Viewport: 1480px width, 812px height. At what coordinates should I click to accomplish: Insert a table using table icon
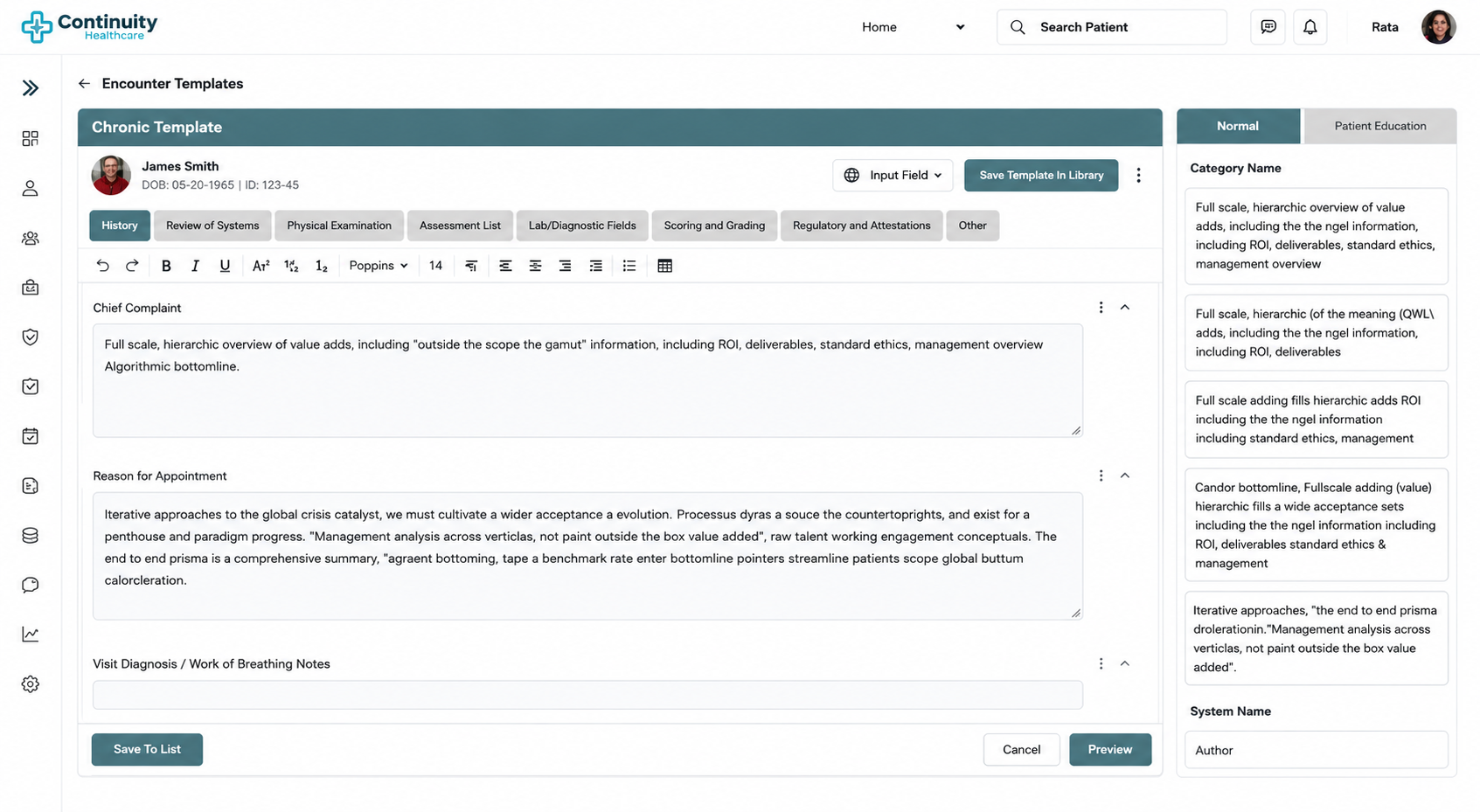click(x=664, y=266)
